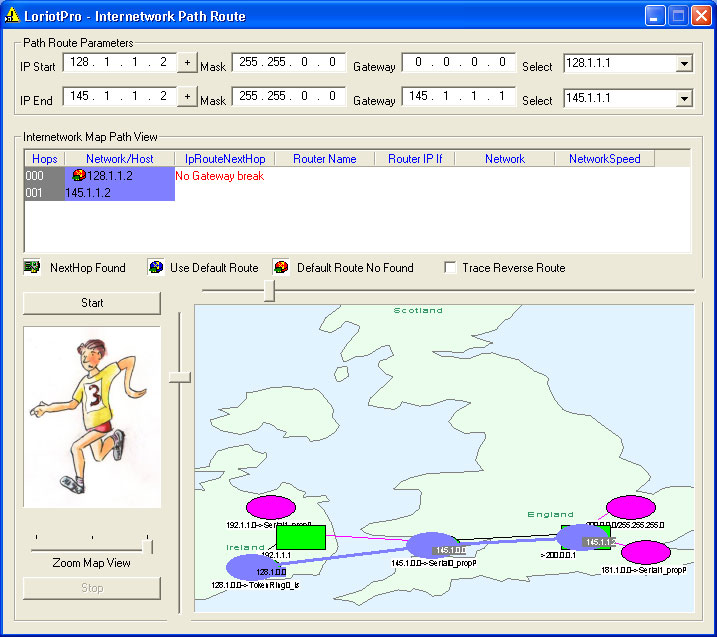Click the NextHop Found legend icon
This screenshot has width=717, height=637.
coord(32,267)
